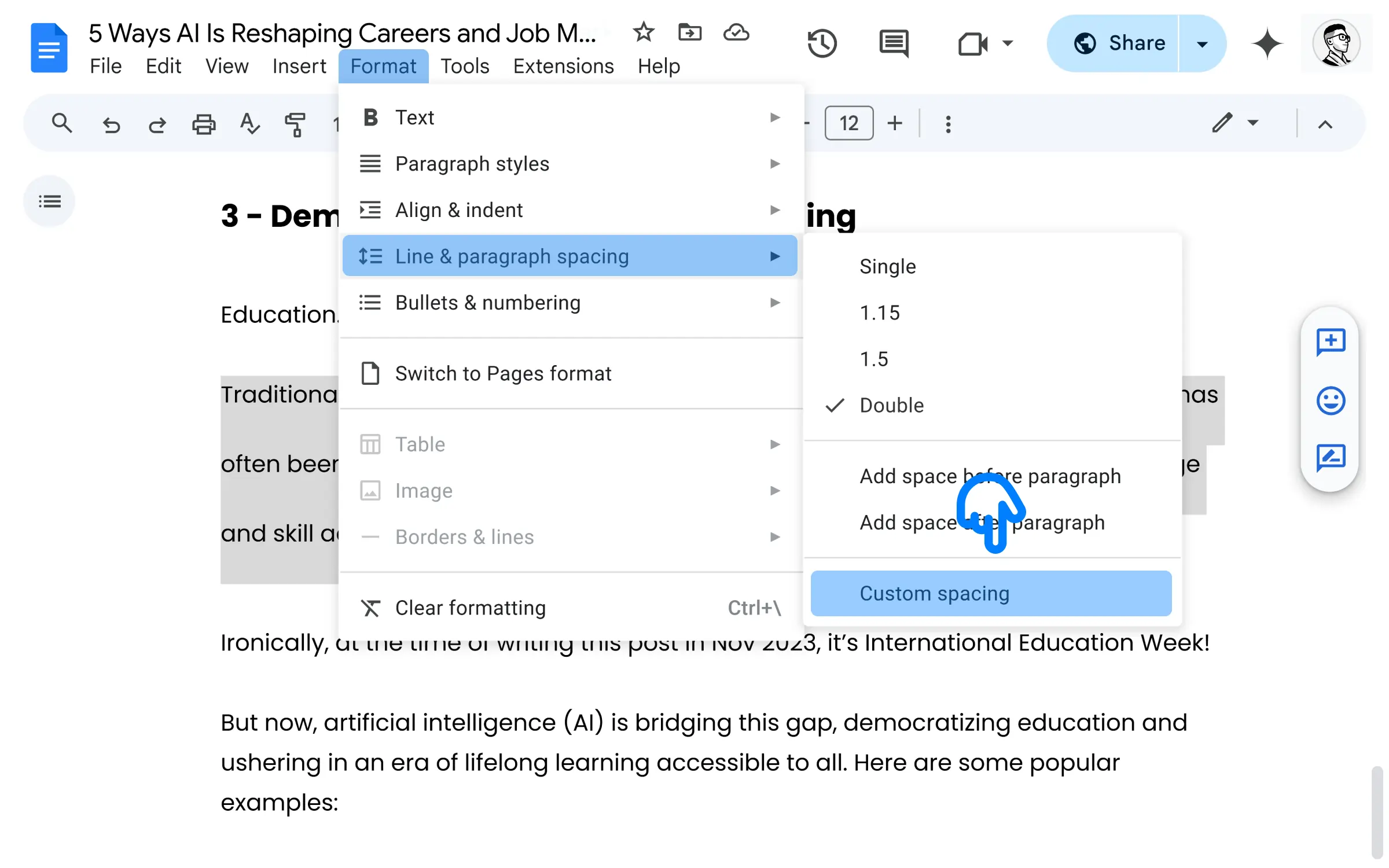Add emoji reaction from side panel
This screenshot has width=1389, height=868.
[x=1331, y=400]
